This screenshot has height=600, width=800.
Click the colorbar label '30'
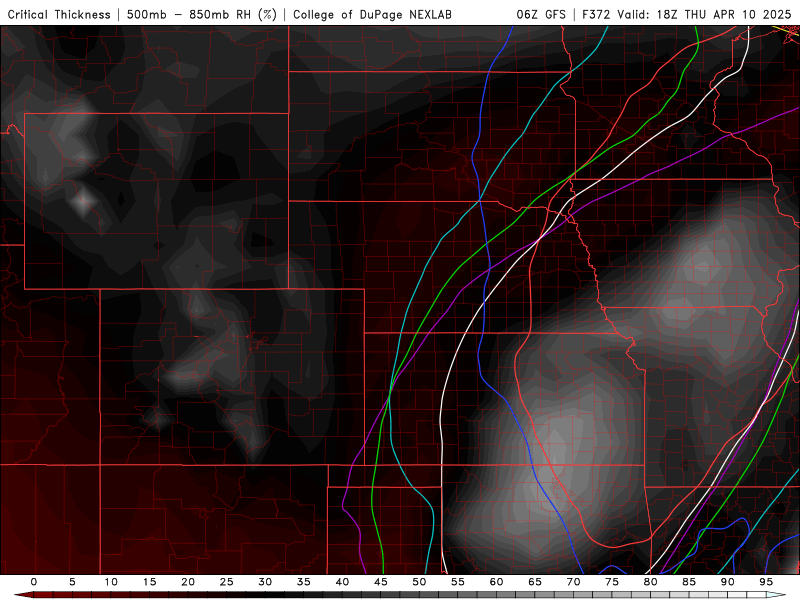click(x=265, y=582)
